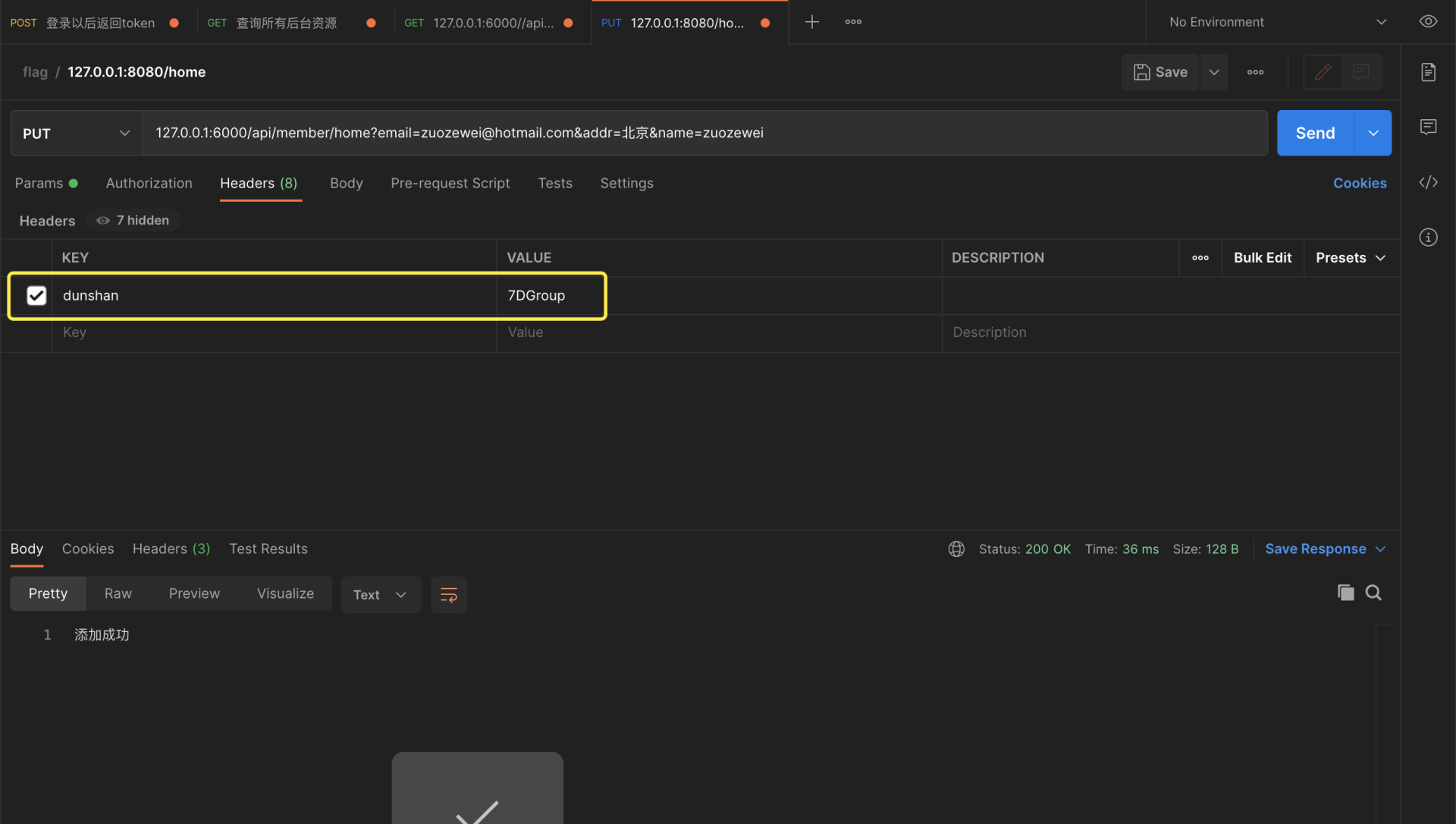Click the empty Description input field
The image size is (1456, 824).
1171,332
